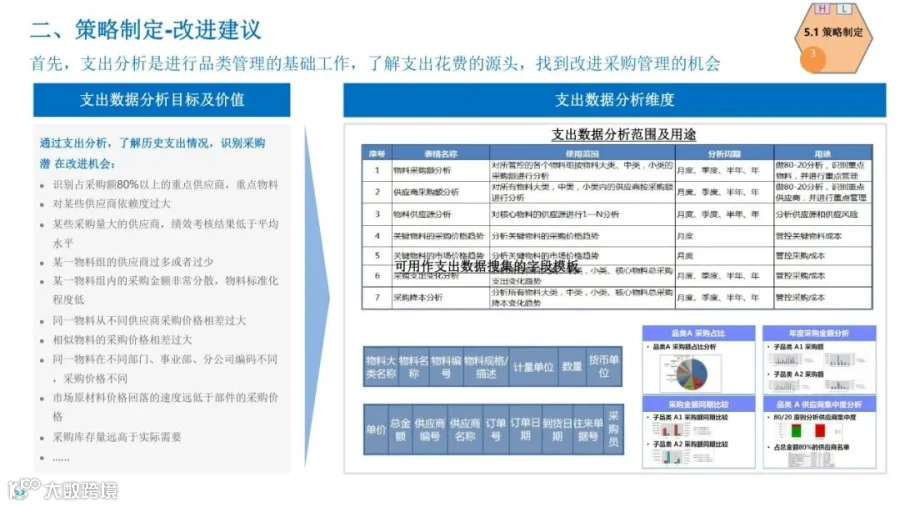Select the 支出数据分析维度 header bar

(614, 100)
